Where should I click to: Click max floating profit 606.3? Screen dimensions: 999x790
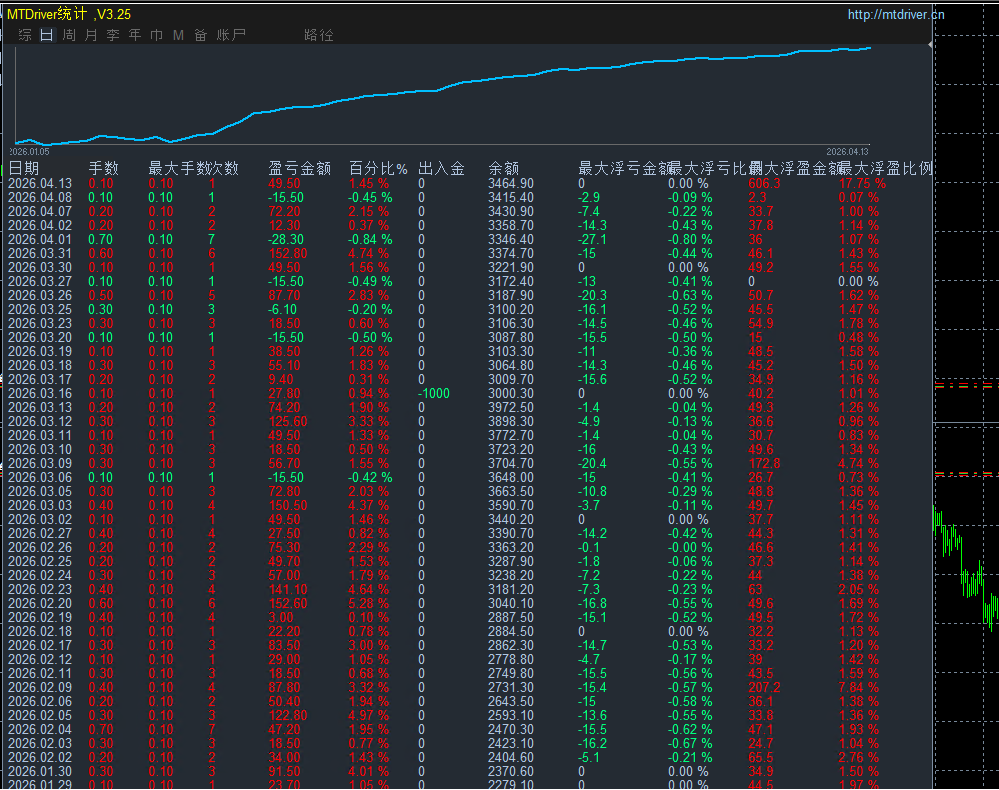pos(764,183)
